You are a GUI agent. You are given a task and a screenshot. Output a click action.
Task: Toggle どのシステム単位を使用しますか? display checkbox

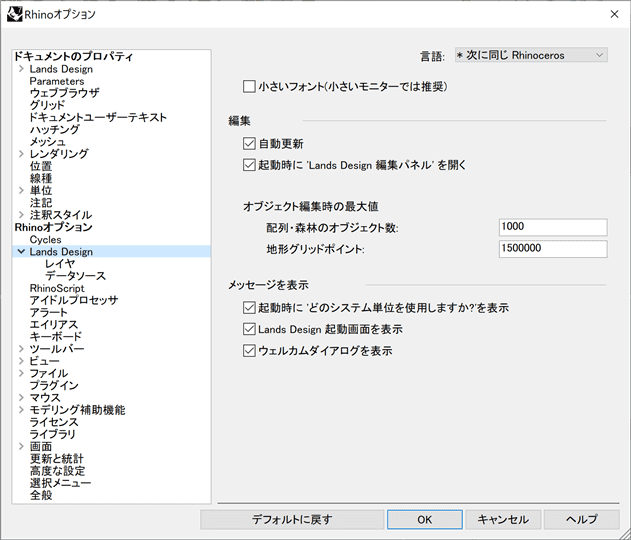[x=249, y=308]
